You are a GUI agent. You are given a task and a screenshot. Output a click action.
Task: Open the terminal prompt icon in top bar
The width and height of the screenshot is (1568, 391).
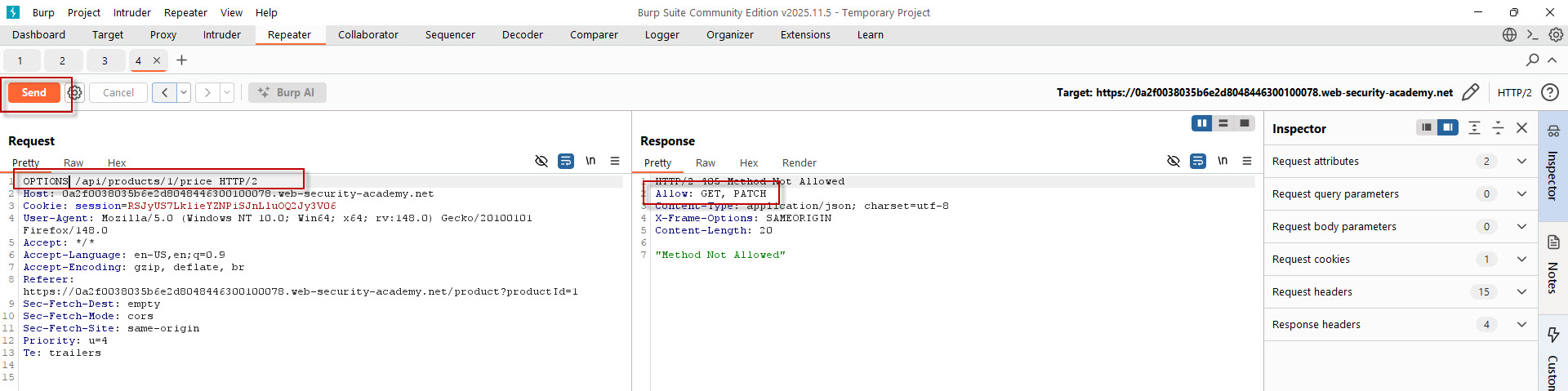(1532, 35)
